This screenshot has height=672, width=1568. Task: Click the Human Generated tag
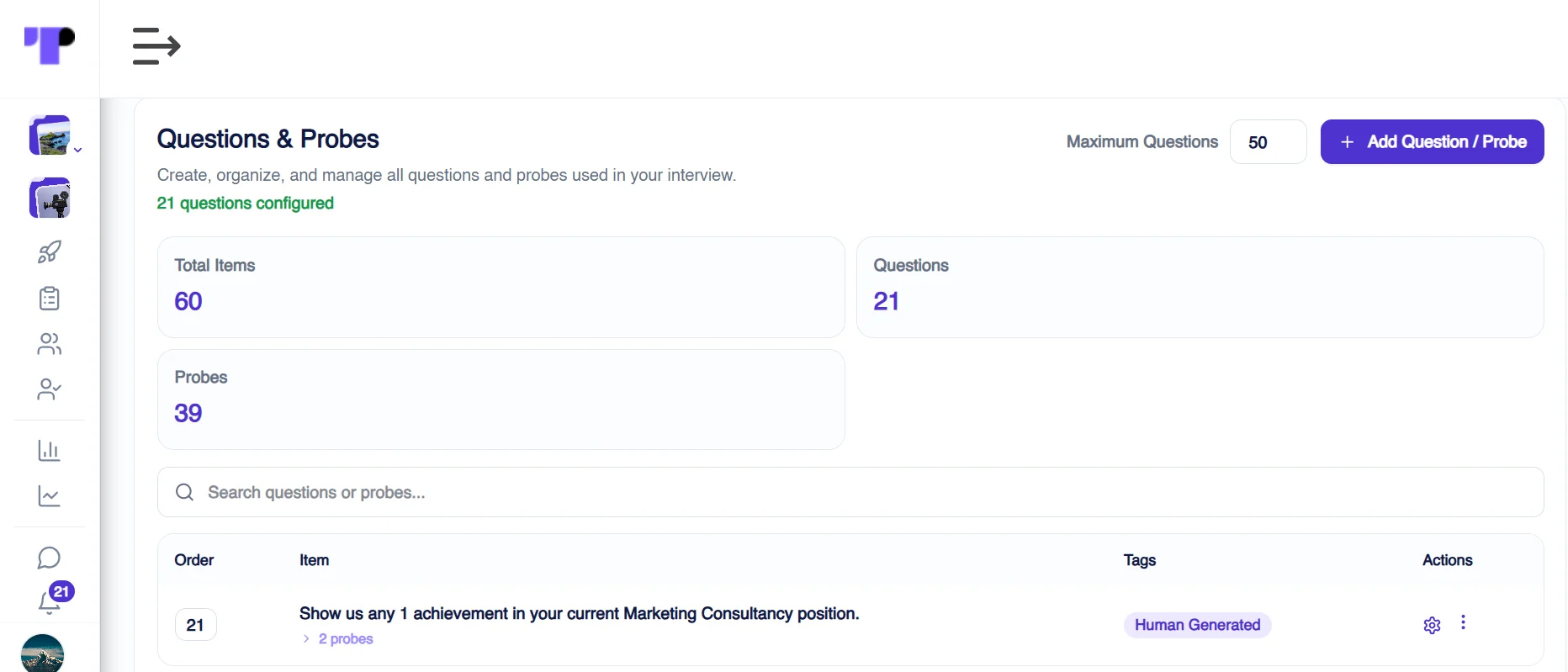point(1197,625)
